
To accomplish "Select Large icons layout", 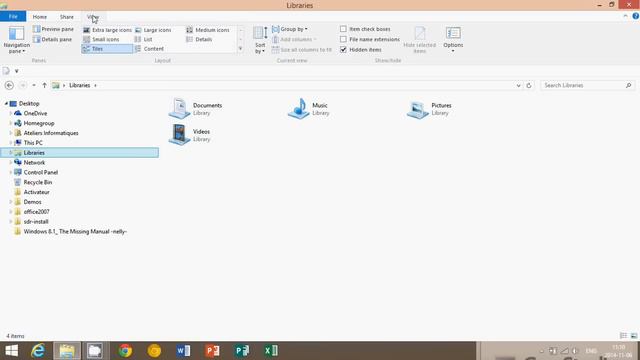I will click(x=153, y=30).
